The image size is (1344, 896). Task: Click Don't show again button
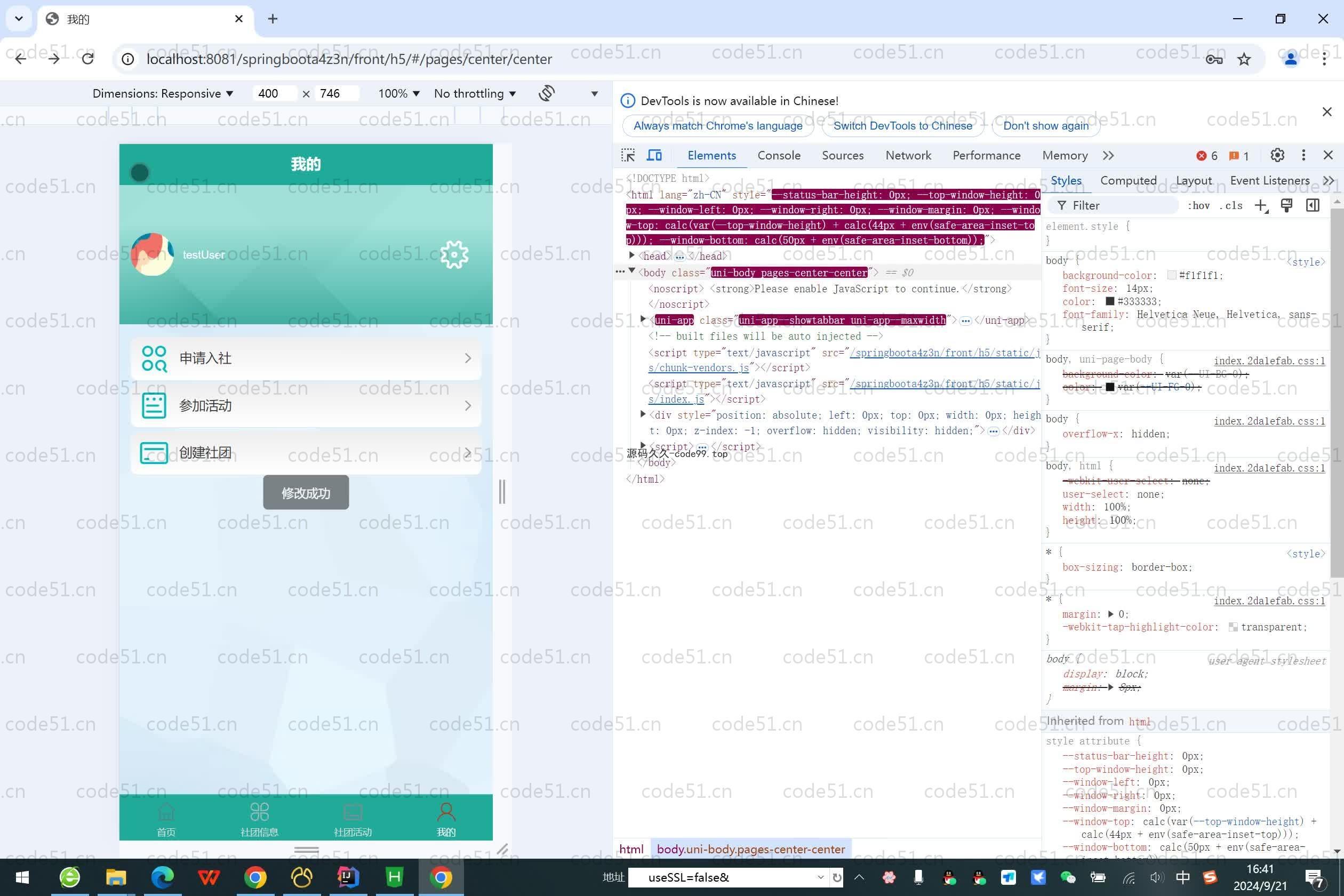pos(1046,126)
